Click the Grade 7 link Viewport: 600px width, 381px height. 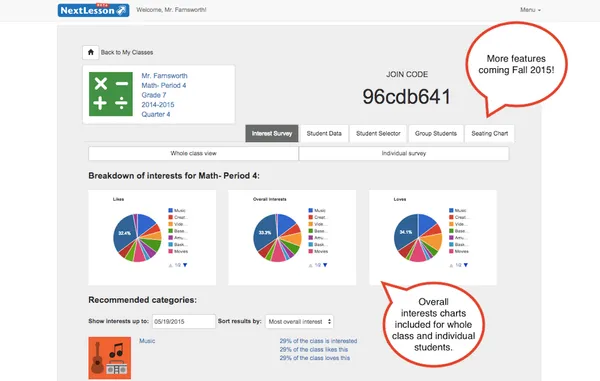coord(154,95)
